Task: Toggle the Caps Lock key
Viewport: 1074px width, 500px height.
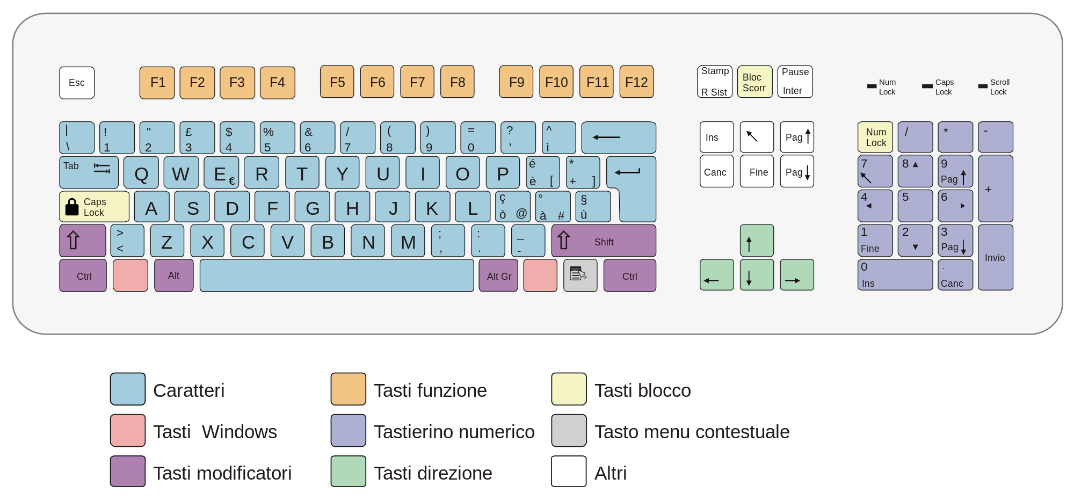Action: pyautogui.click(x=95, y=206)
